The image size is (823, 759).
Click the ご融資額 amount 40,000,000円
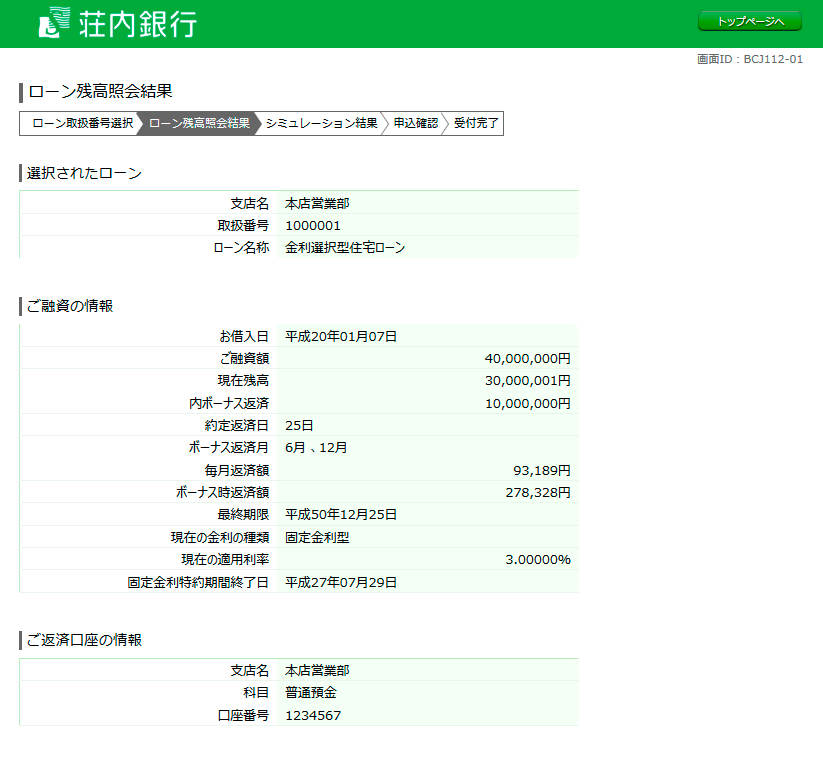point(527,358)
